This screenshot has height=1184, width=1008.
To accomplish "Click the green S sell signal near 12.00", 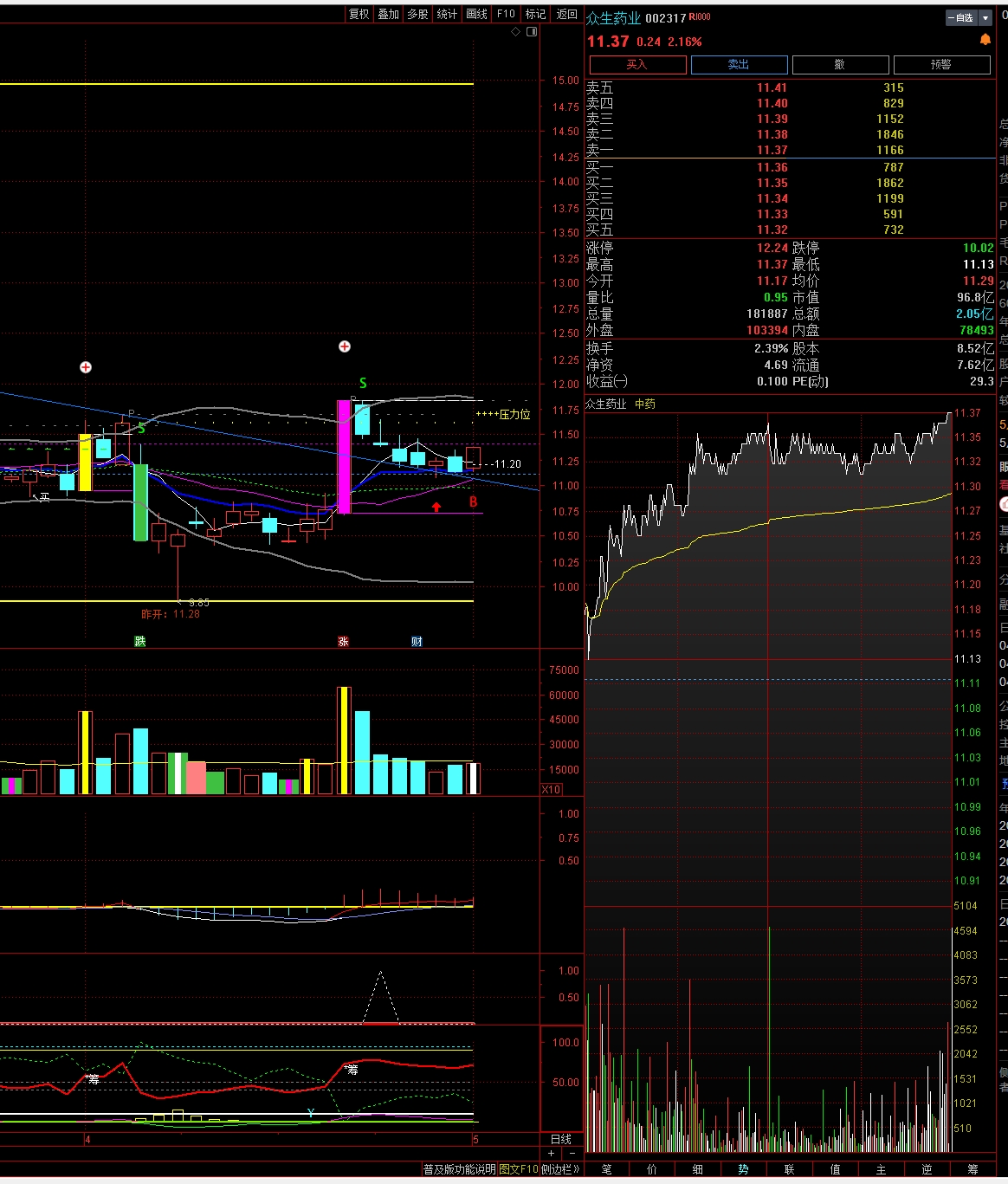I will [x=363, y=383].
